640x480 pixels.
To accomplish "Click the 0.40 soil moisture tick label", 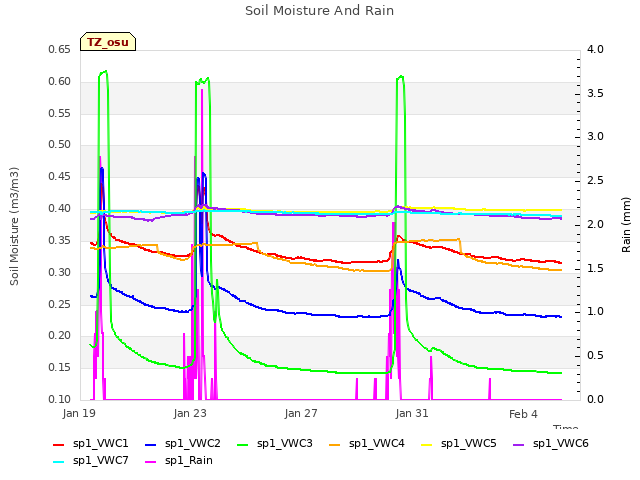I will point(60,209).
